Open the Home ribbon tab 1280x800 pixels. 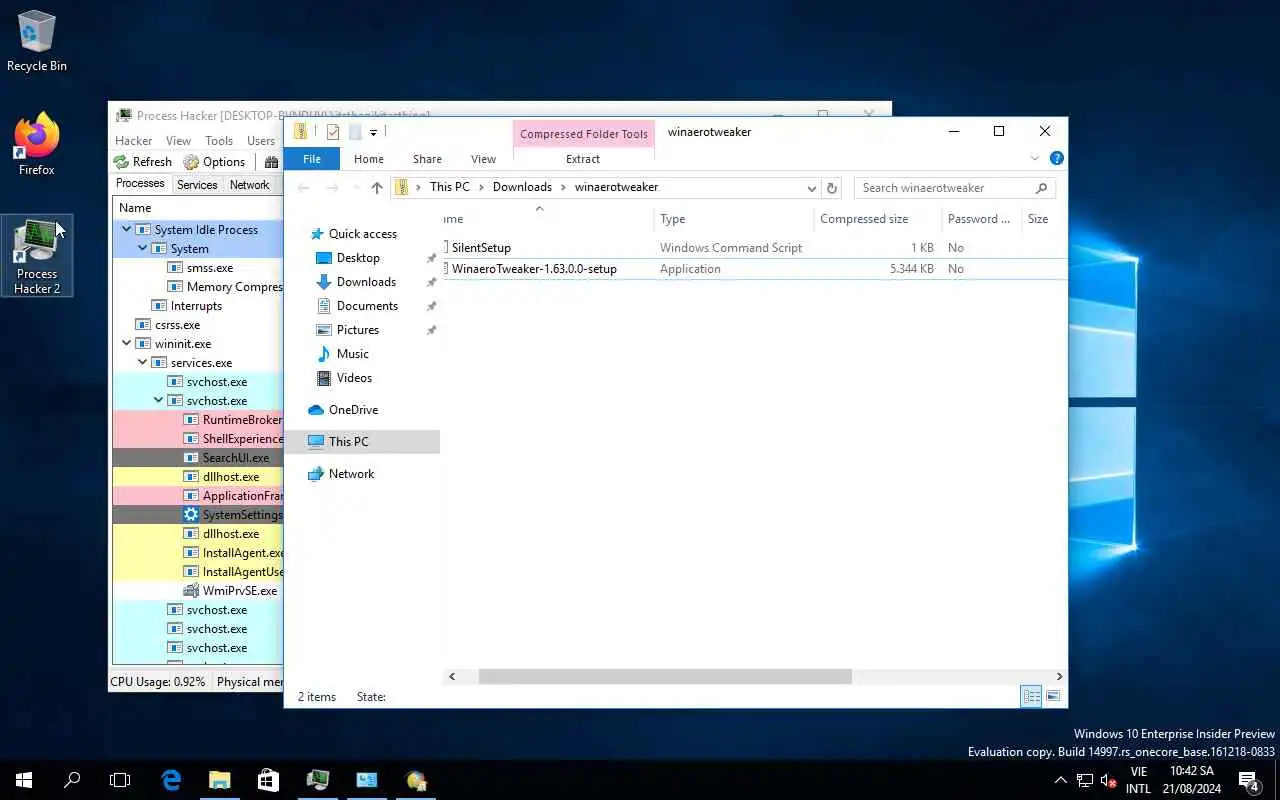(368, 159)
